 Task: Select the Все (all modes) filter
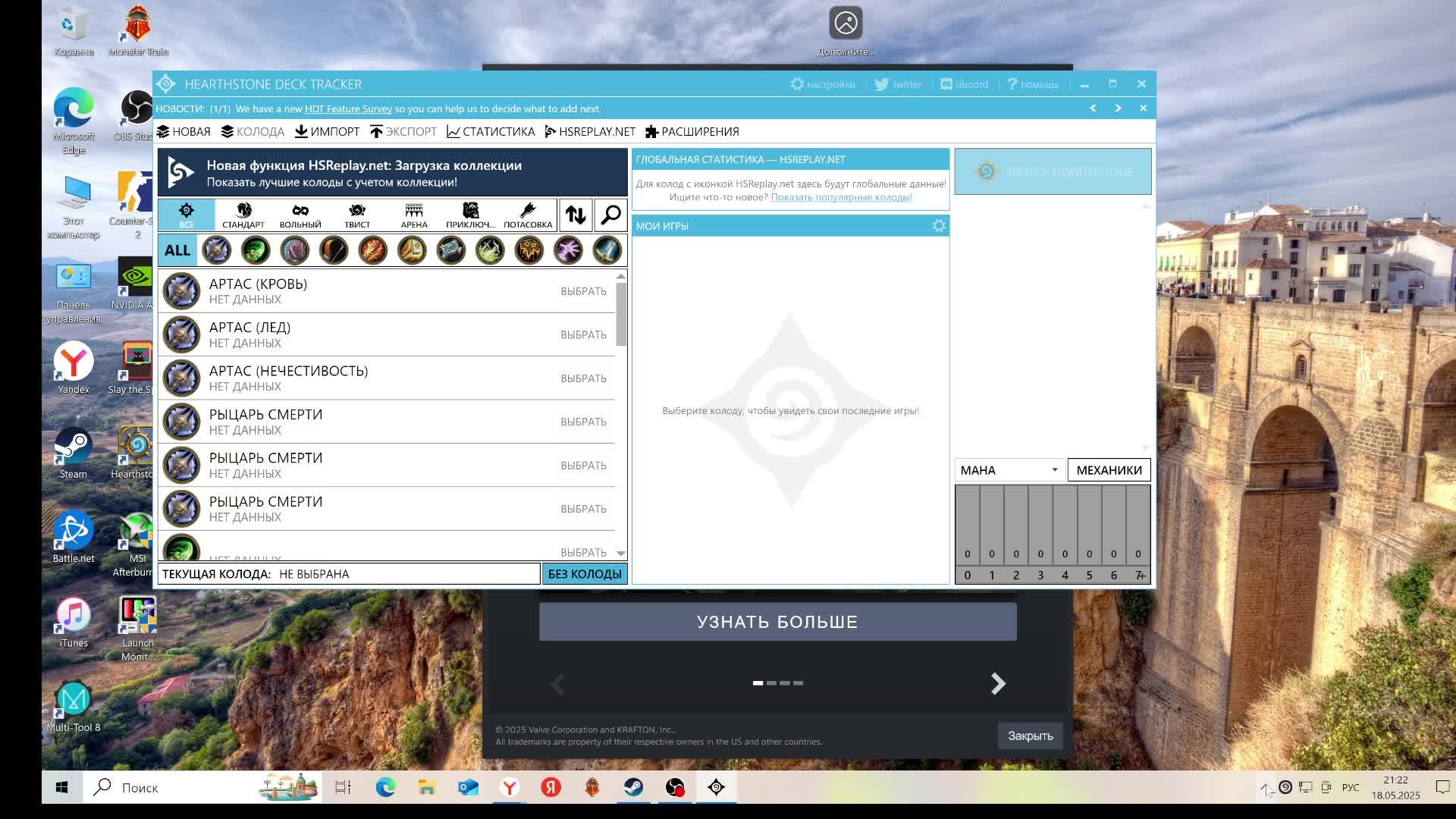coord(187,215)
